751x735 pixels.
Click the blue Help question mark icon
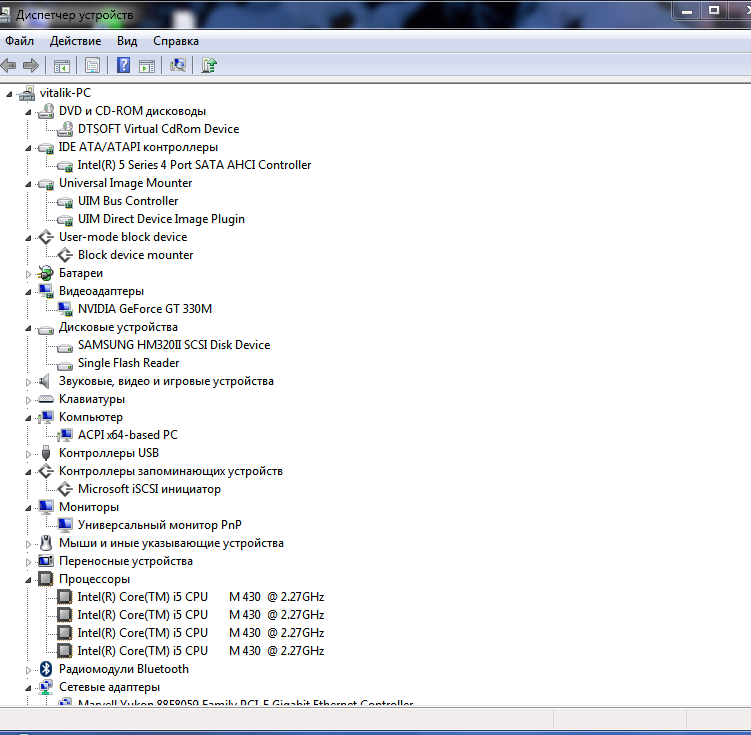tap(124, 65)
